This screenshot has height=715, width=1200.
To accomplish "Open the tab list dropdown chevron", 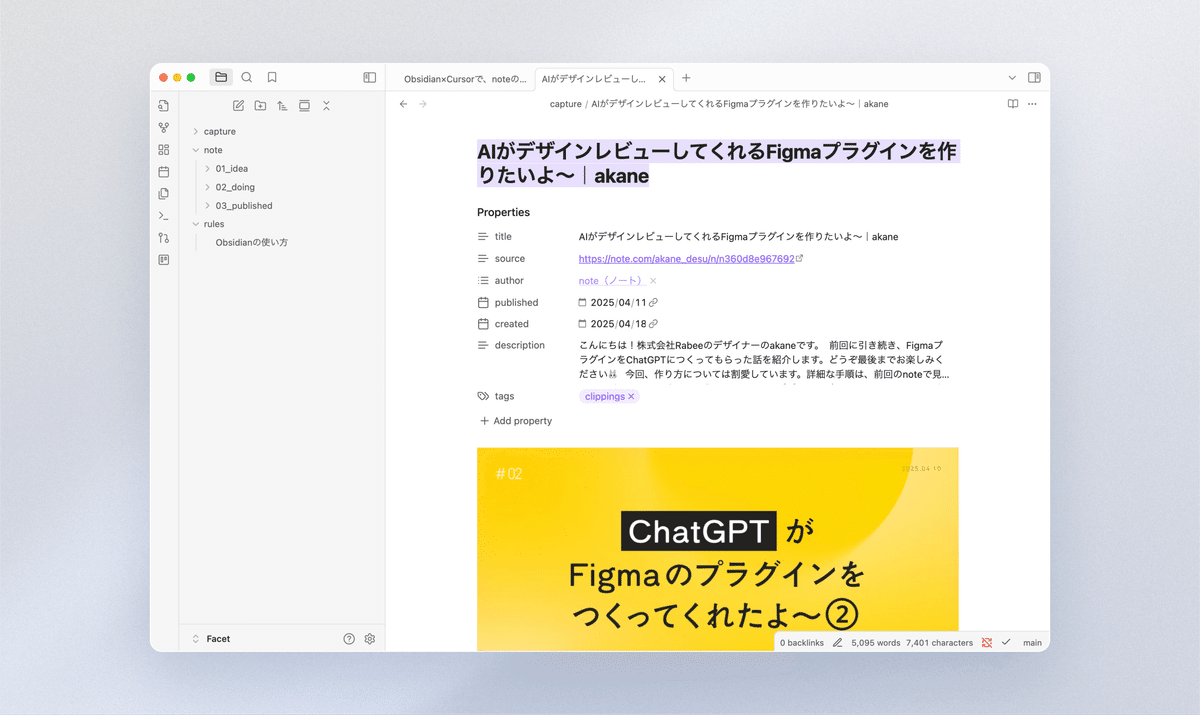I will [1013, 77].
